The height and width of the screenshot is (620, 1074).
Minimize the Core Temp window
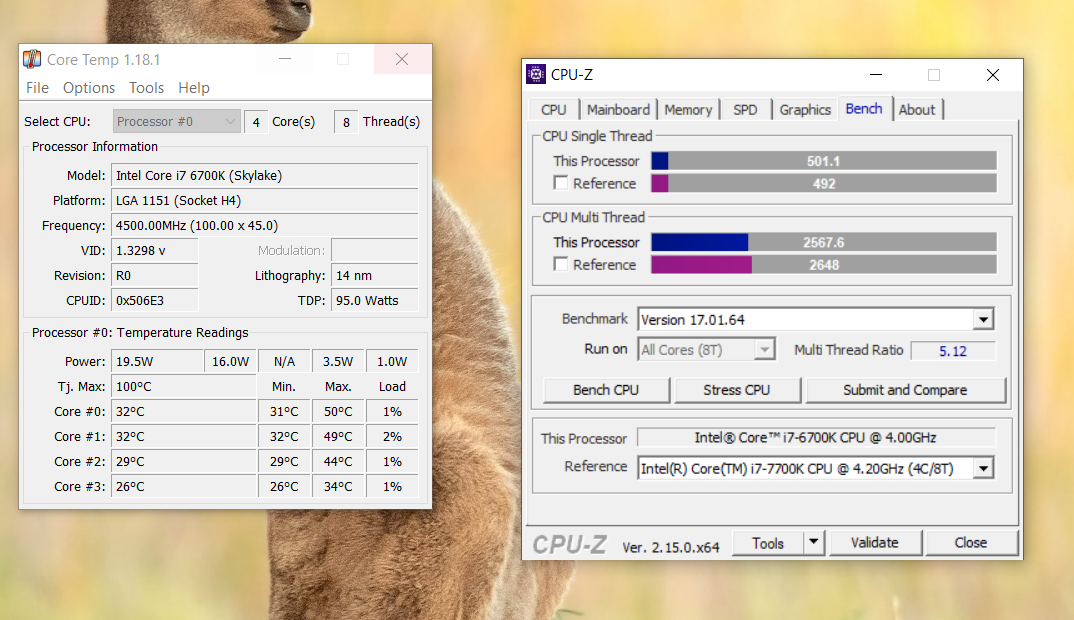click(x=285, y=60)
